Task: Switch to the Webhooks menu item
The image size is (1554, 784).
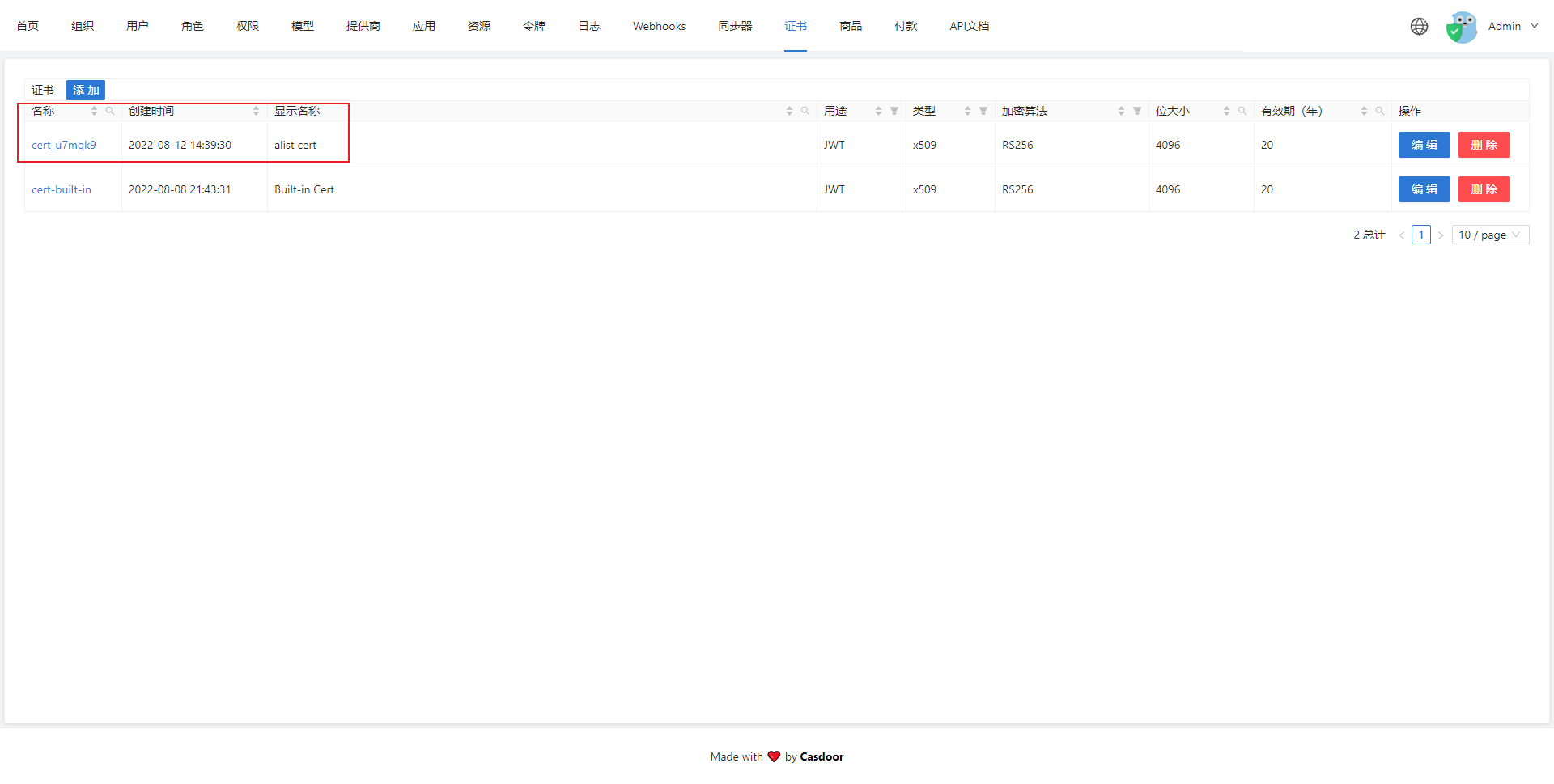Action: pyautogui.click(x=659, y=26)
